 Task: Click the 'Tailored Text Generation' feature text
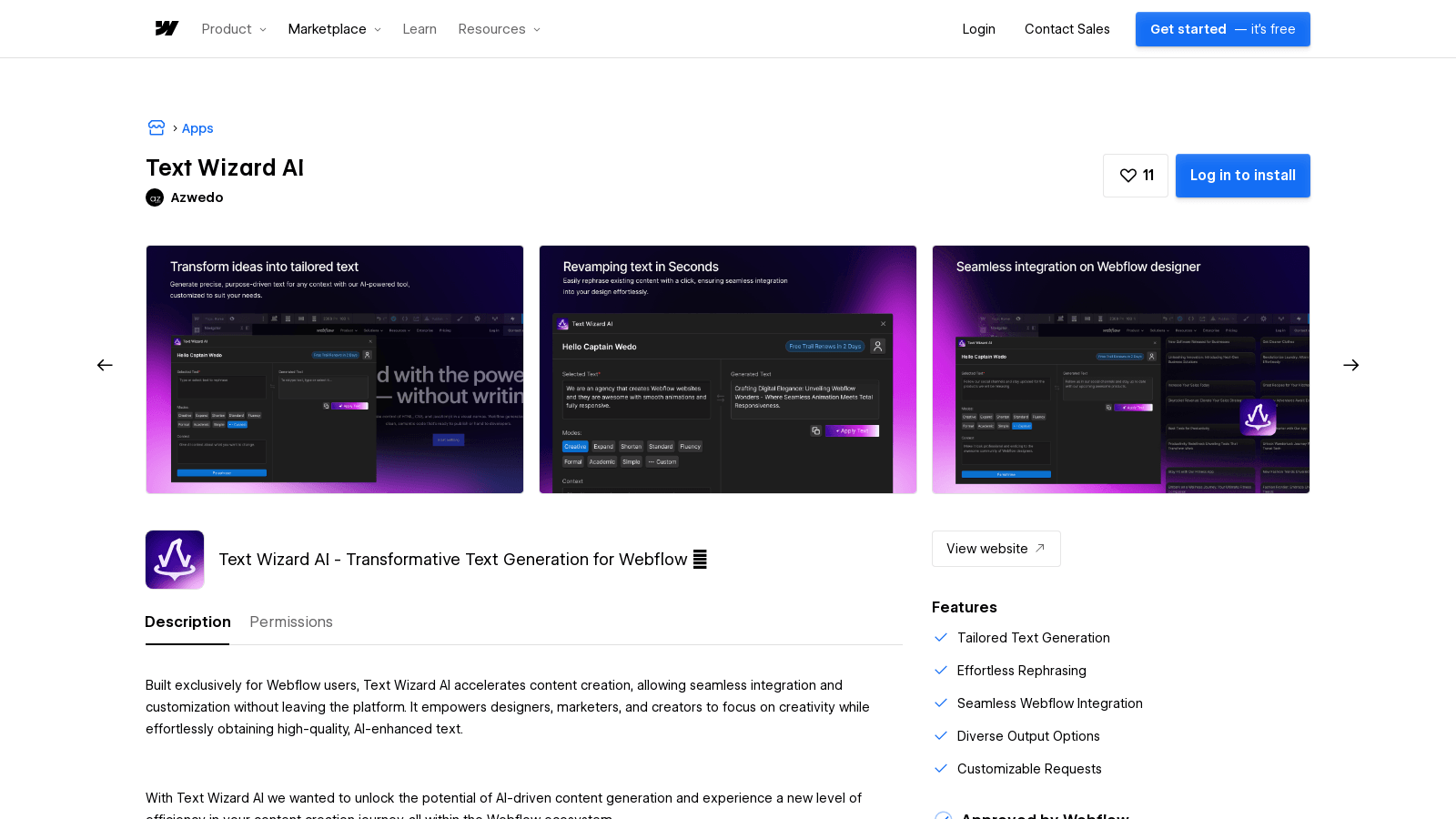pos(1034,638)
